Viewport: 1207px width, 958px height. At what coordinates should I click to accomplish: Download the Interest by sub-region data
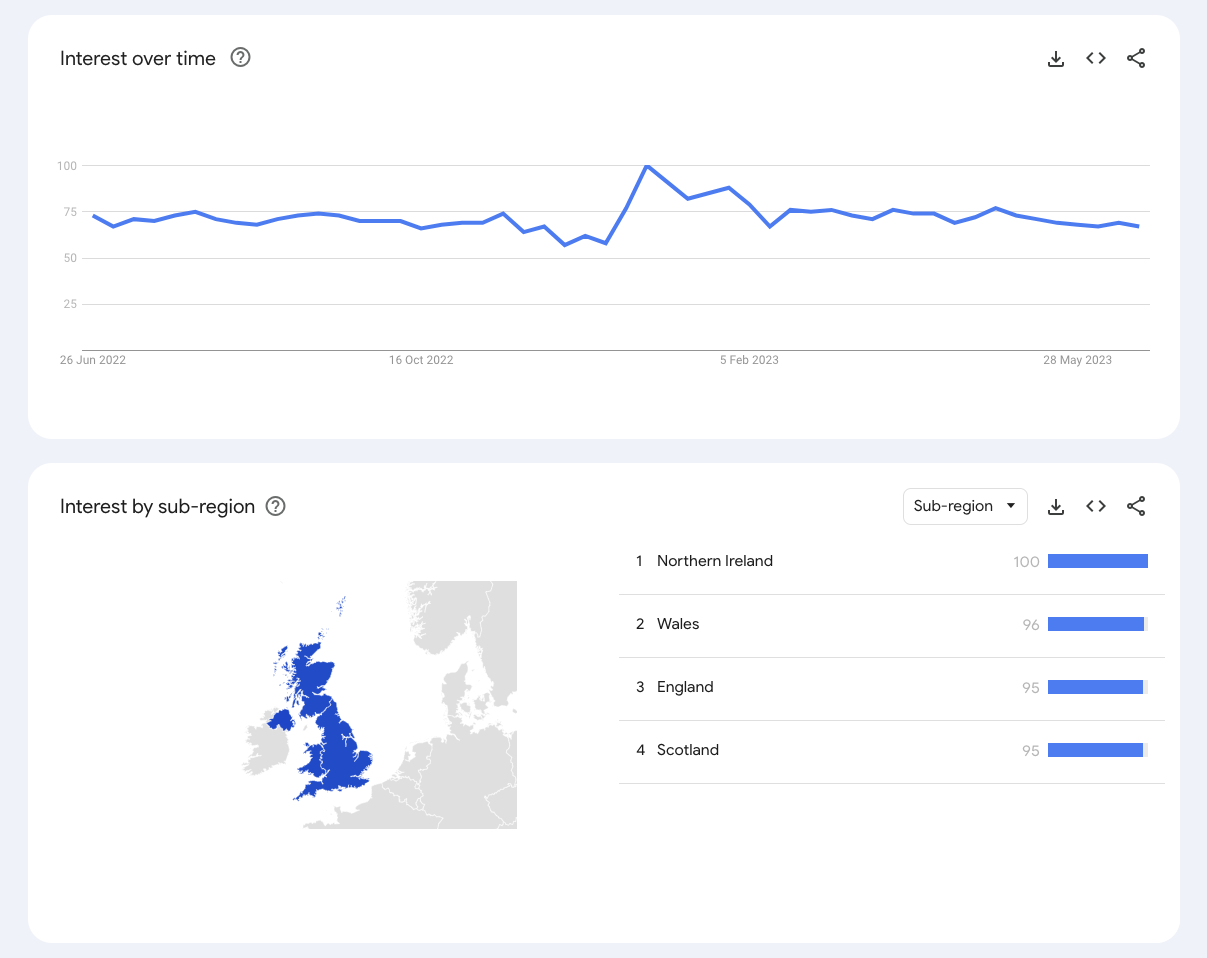(x=1055, y=507)
